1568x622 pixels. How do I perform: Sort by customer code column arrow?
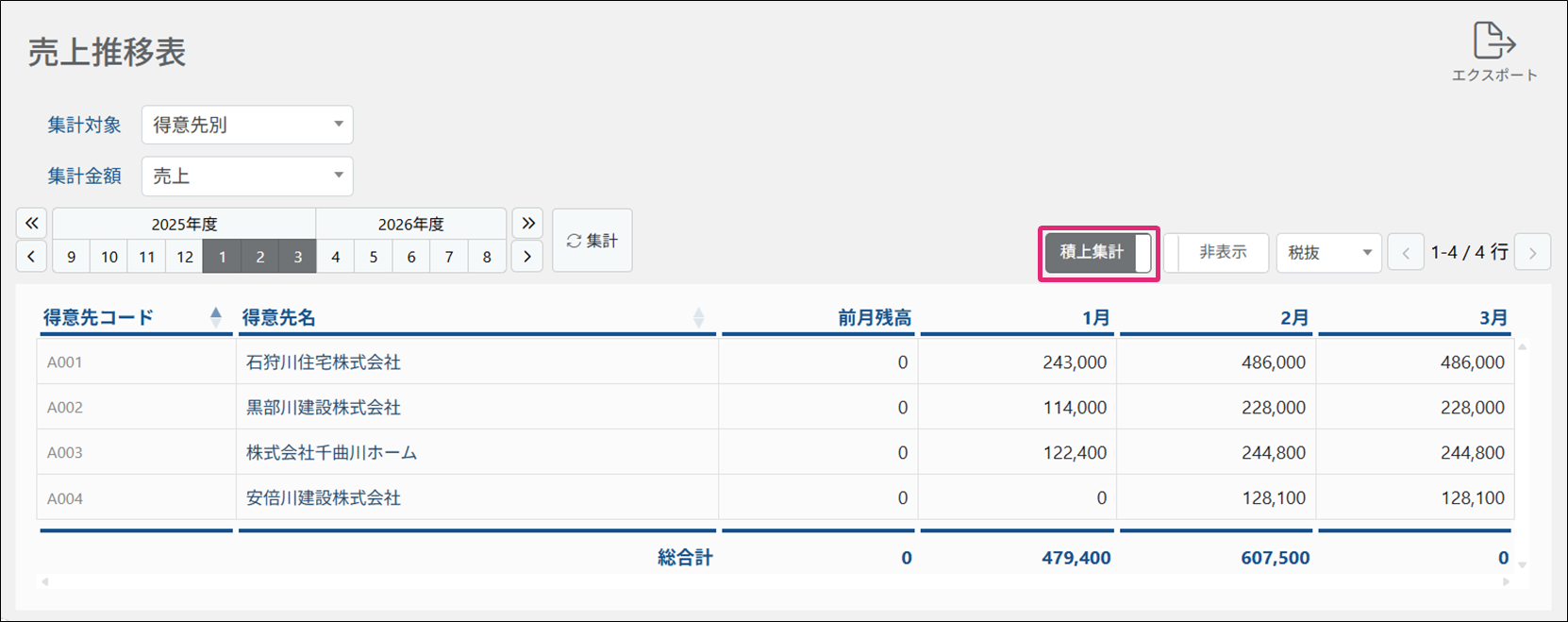click(216, 317)
